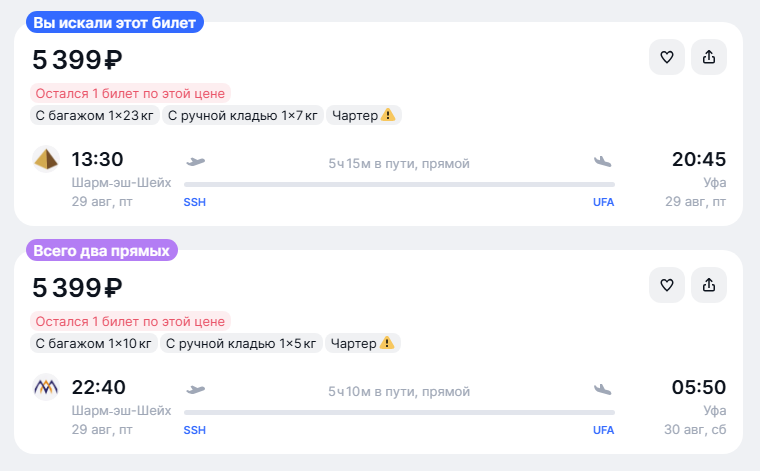Screen dimensions: 760x471
Task: Open the 5 399₽ price of 22:40 flight
Action: (77, 288)
